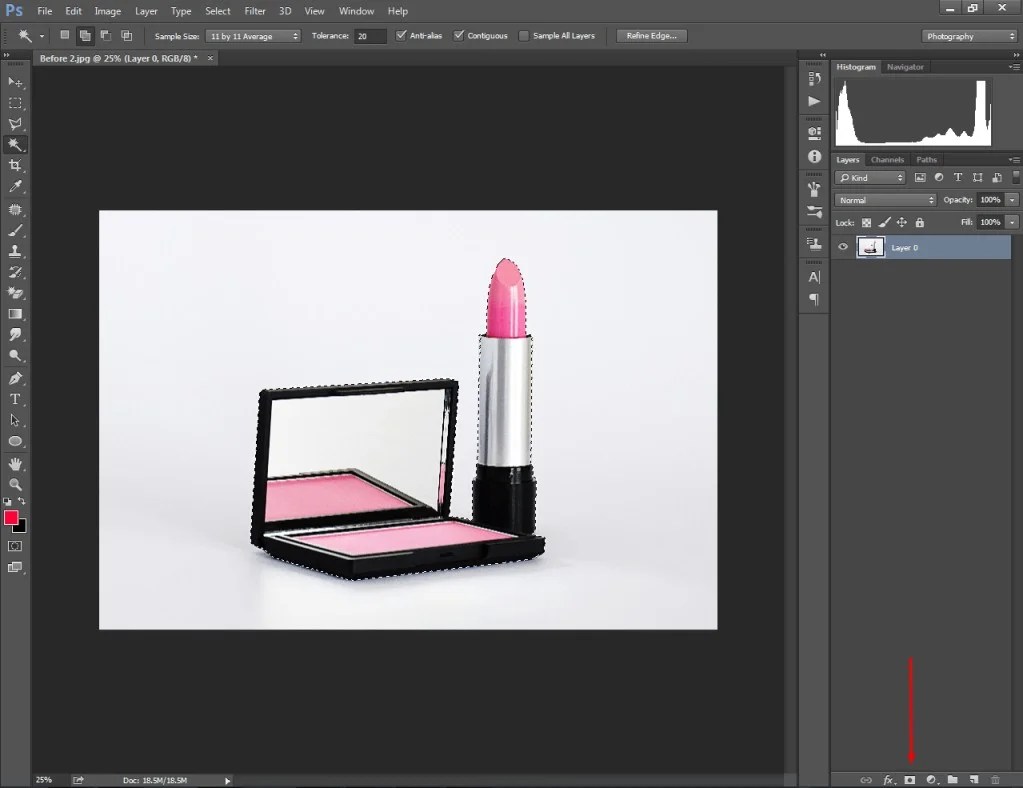Screen dimensions: 1023x788
Task: Open the Fill slider dropdown
Action: click(x=1012, y=222)
